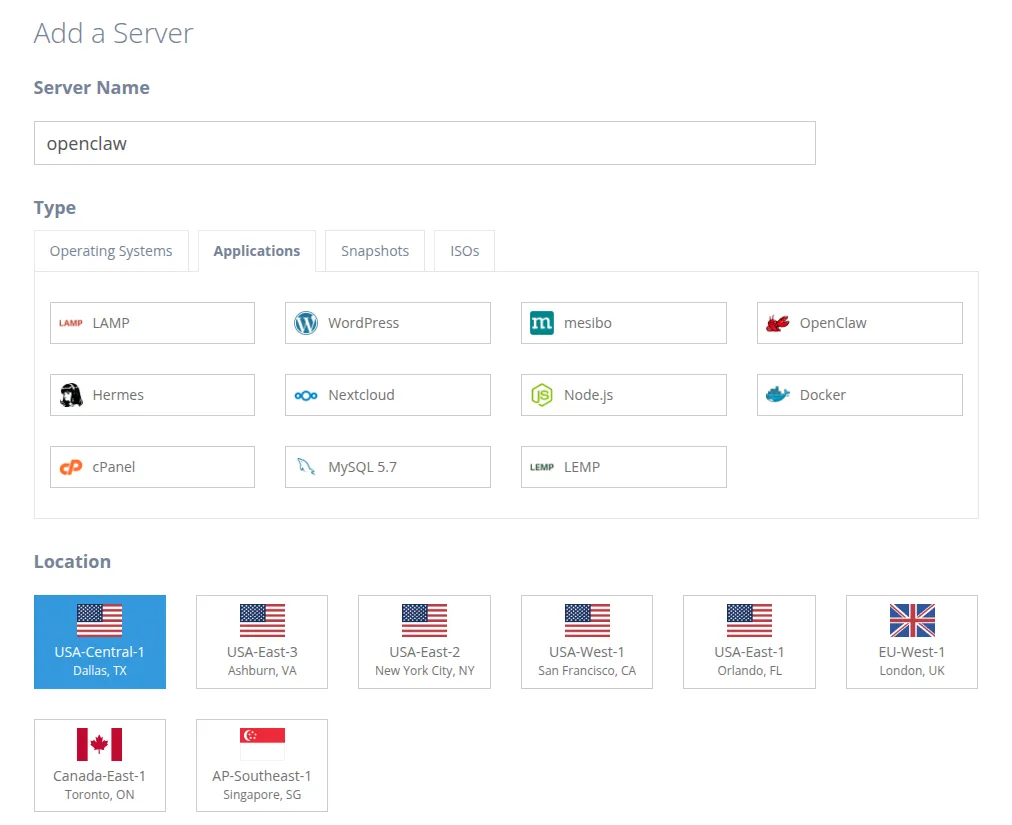This screenshot has height=825, width=1012.
Task: Click the Hermes portrait icon
Action: coord(71,394)
